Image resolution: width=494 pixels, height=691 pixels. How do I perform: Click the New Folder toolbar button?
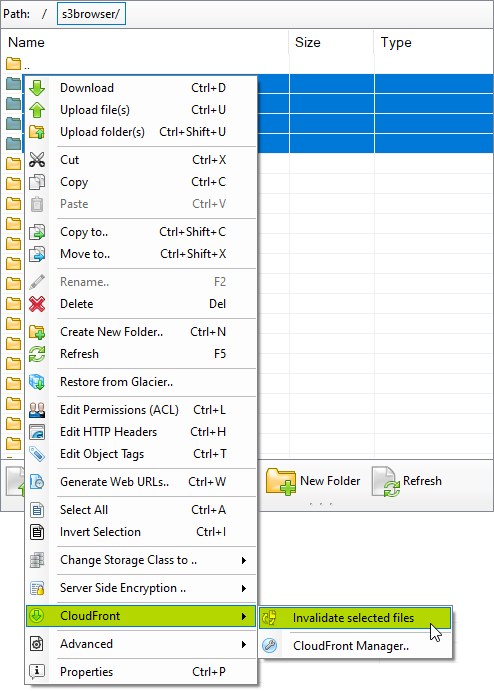(313, 481)
